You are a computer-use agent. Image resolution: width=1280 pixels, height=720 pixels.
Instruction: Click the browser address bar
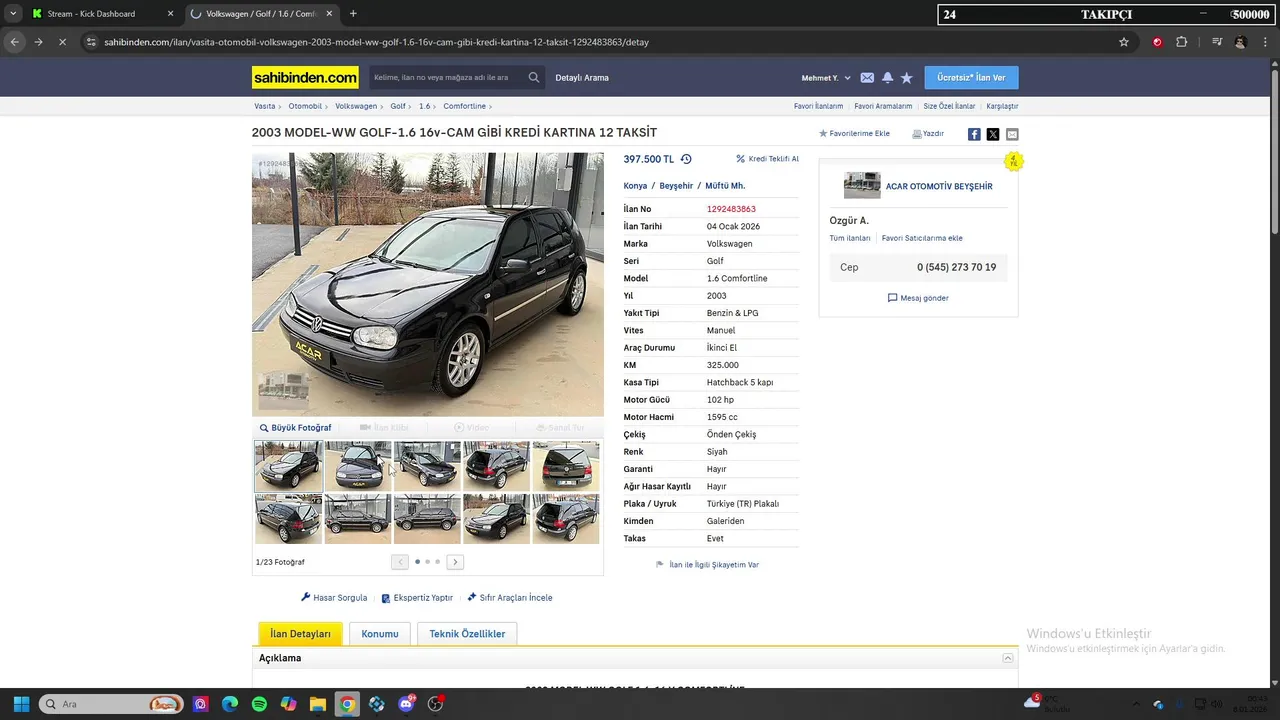pyautogui.click(x=600, y=42)
